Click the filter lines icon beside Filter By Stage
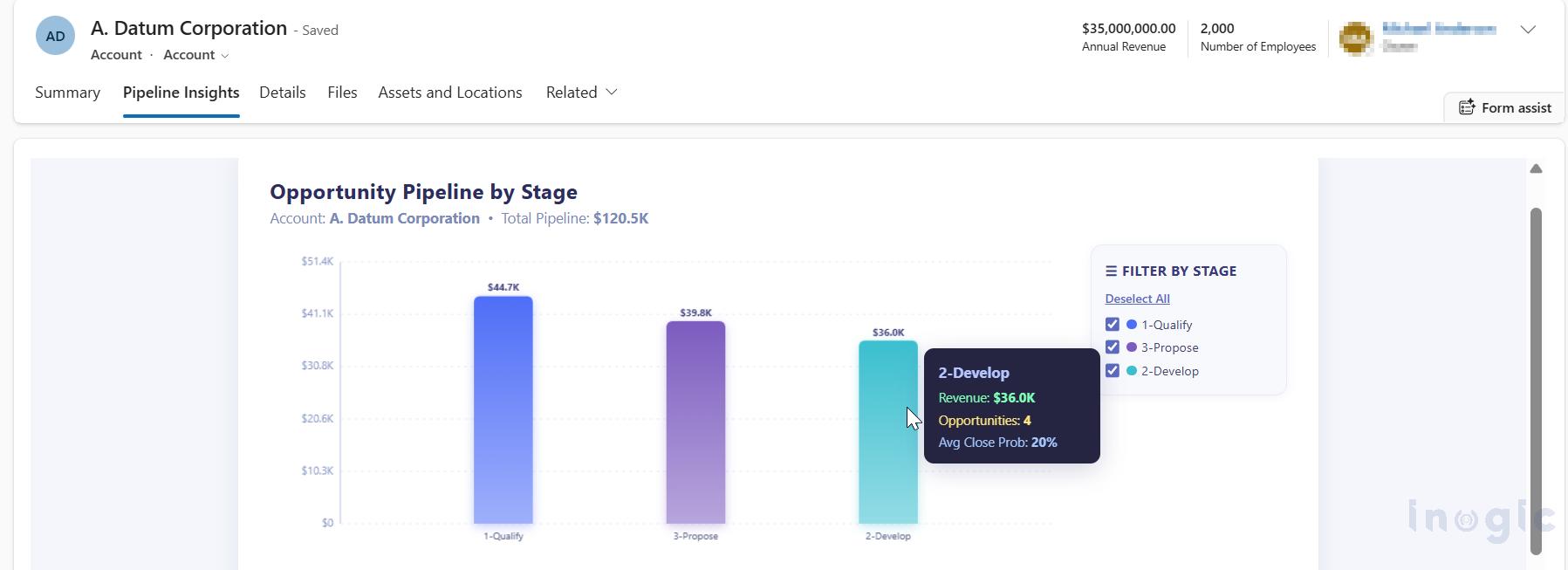This screenshot has height=570, width=1568. 1111,271
